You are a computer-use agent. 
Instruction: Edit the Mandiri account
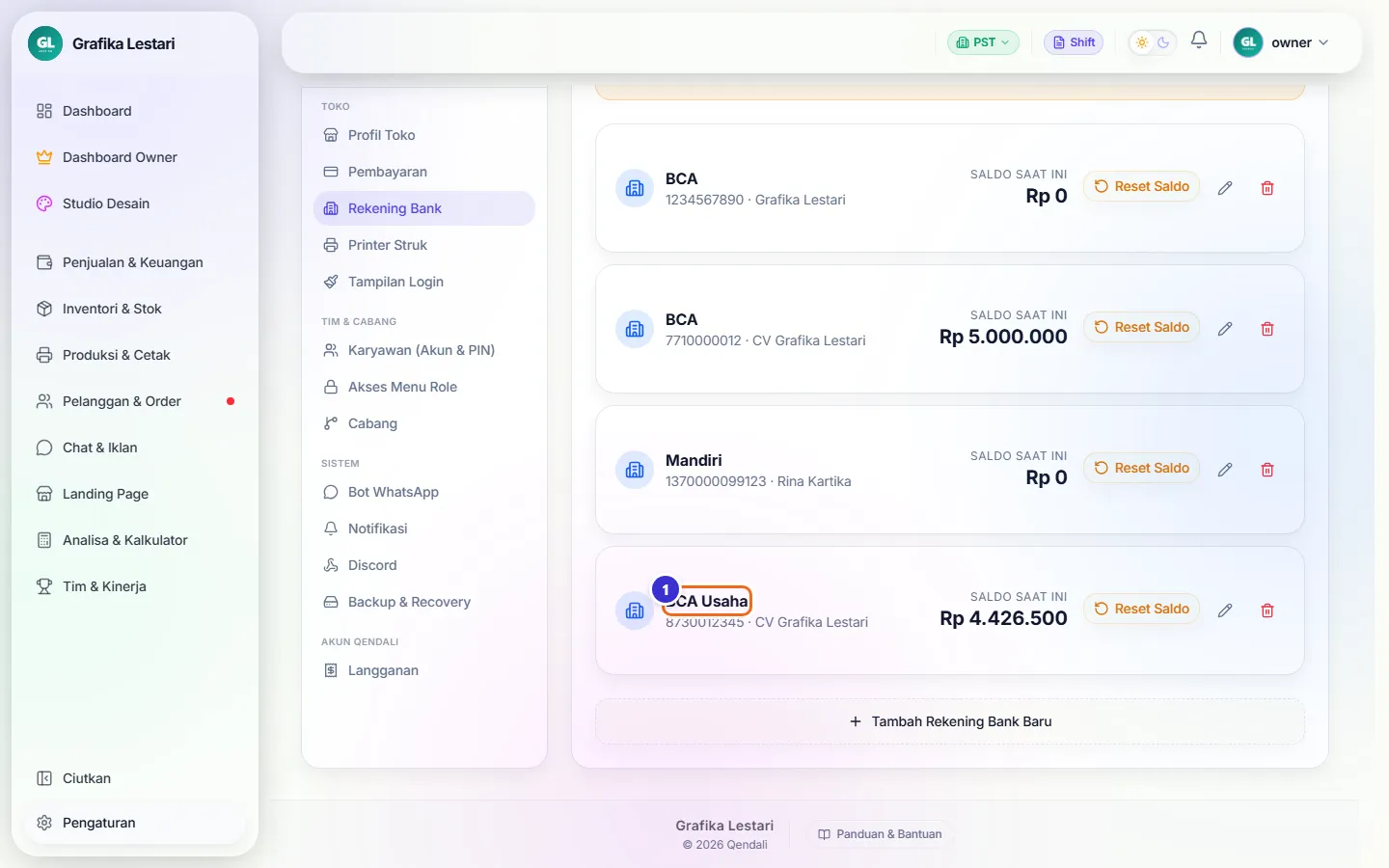[x=1225, y=470]
